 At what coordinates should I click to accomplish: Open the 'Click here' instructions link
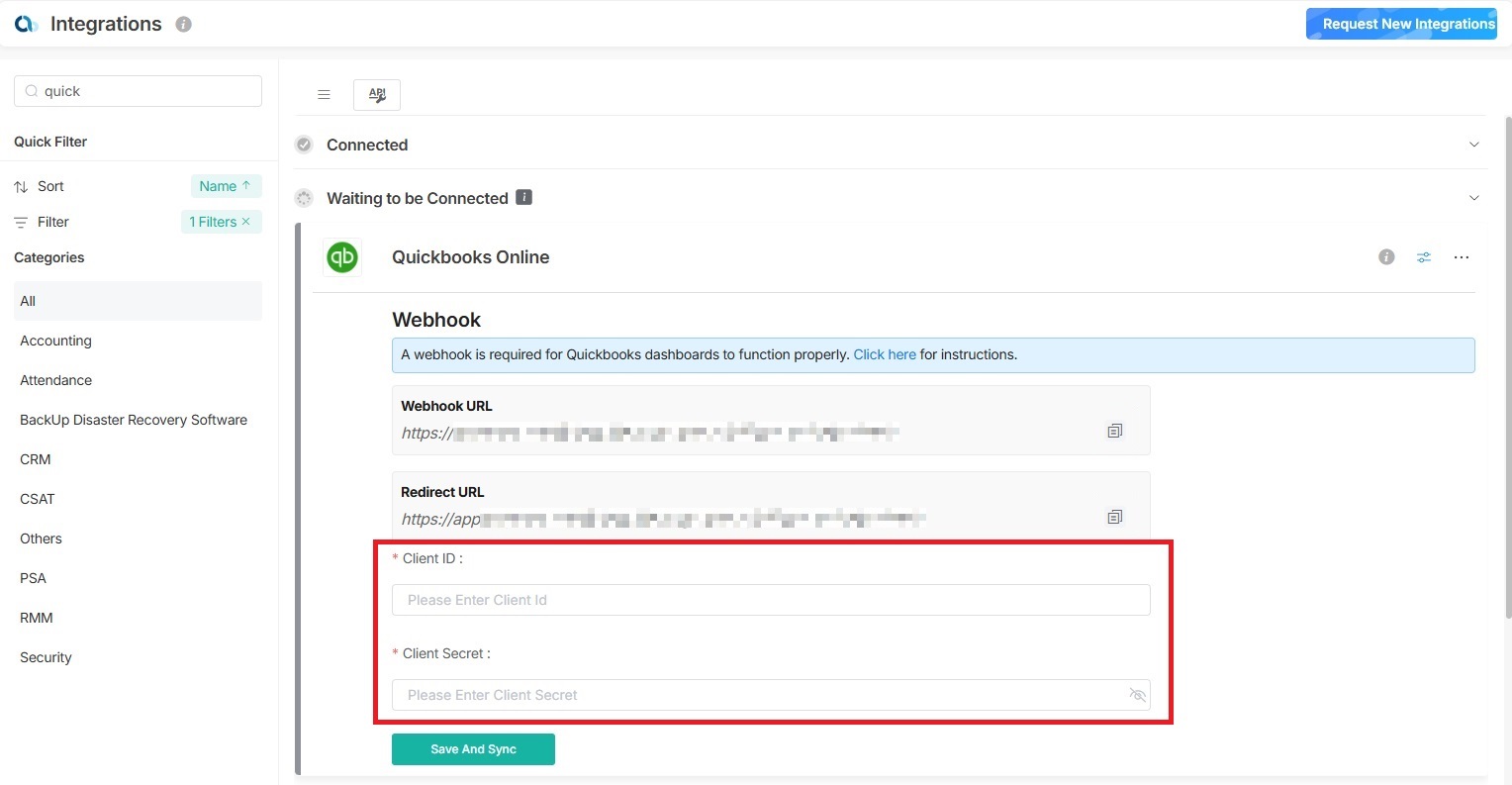point(884,354)
